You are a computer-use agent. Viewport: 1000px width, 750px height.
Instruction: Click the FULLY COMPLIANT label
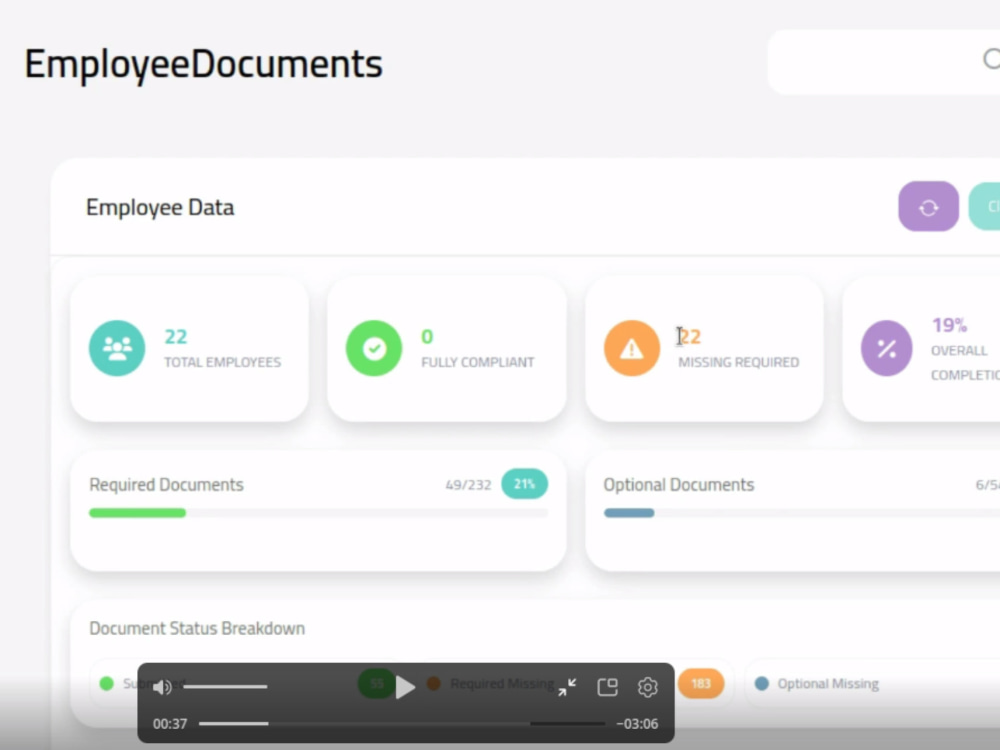pos(478,362)
